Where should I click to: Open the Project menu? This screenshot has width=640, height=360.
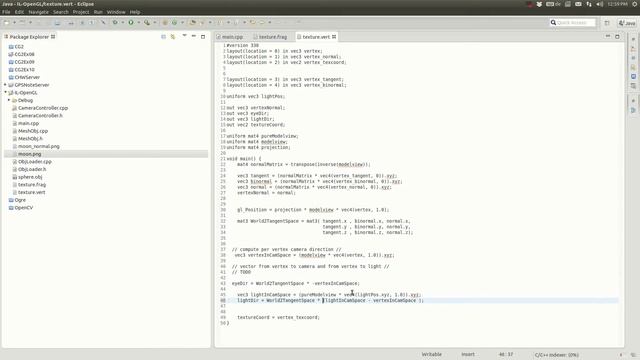point(81,12)
